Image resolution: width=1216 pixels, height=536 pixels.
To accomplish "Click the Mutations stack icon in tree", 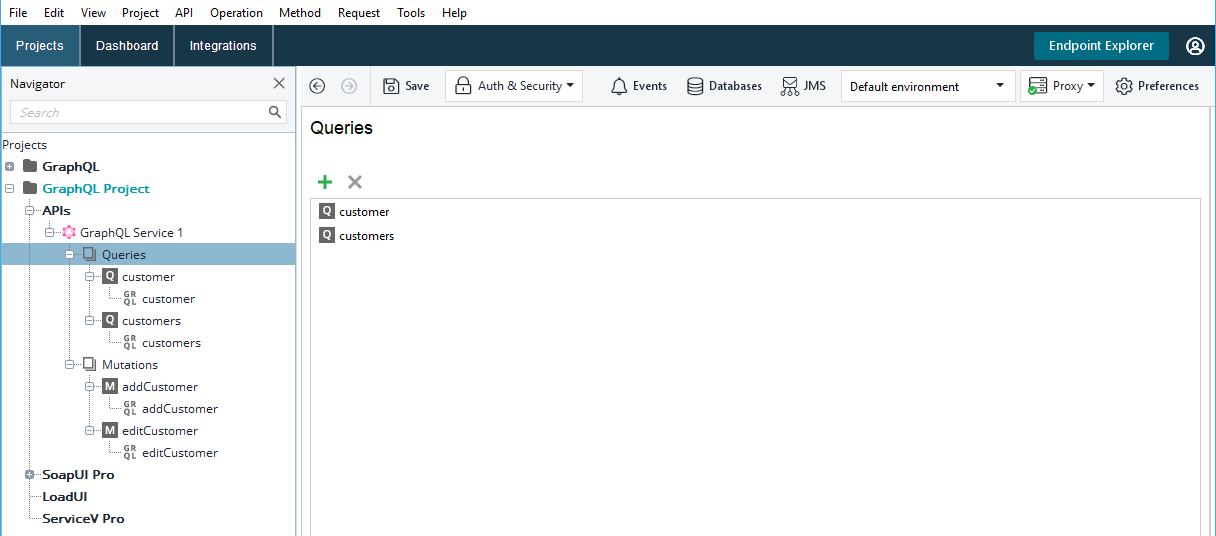I will coord(90,365).
